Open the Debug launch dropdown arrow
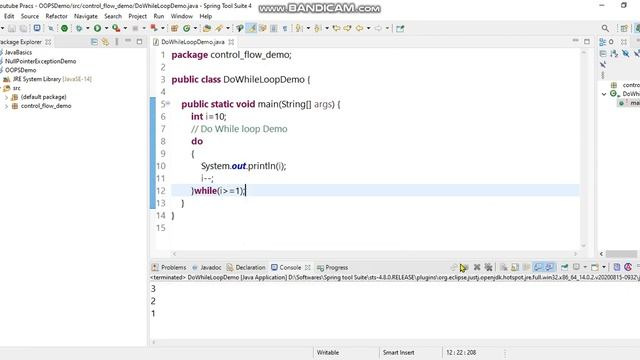Image resolution: width=640 pixels, height=360 pixels. [x=88, y=28]
